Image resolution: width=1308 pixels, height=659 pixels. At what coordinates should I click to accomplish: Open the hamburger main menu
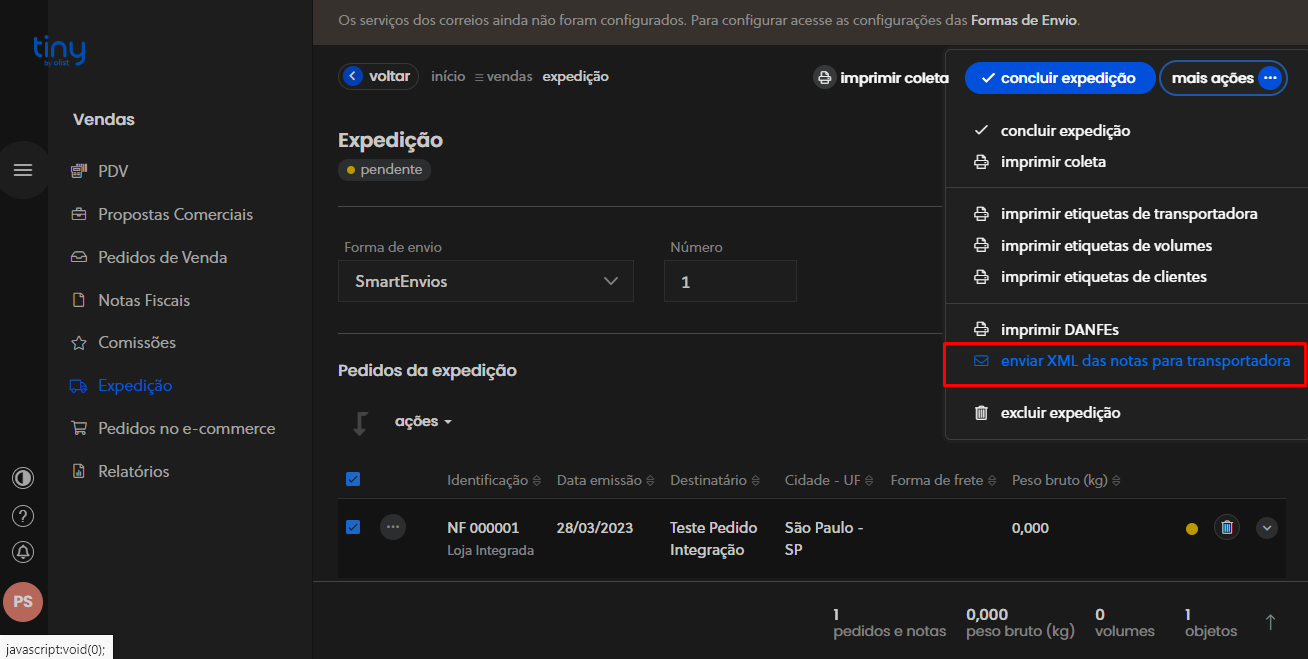pyautogui.click(x=22, y=170)
